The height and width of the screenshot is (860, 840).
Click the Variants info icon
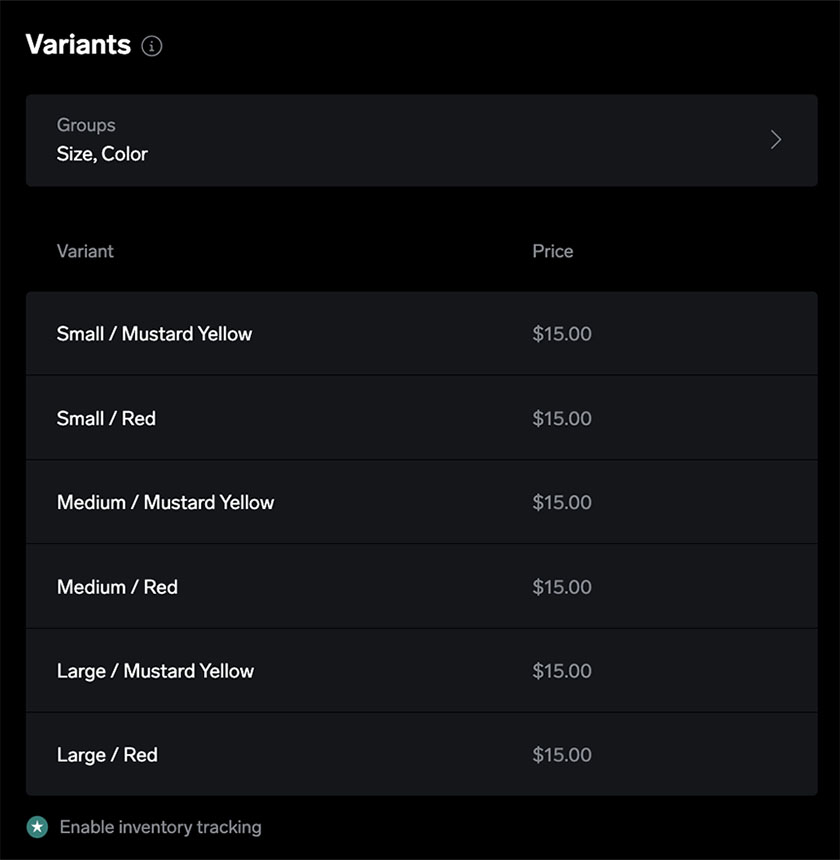pyautogui.click(x=152, y=46)
